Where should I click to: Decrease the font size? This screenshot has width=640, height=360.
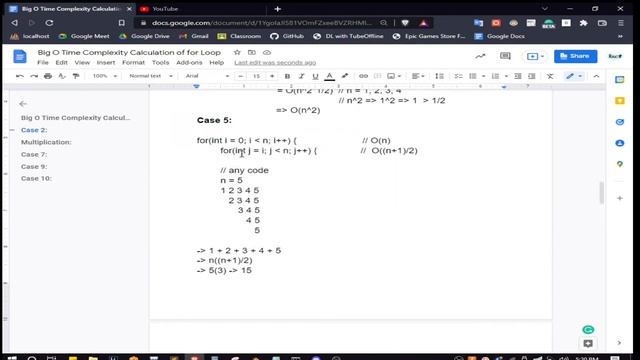click(x=241, y=76)
